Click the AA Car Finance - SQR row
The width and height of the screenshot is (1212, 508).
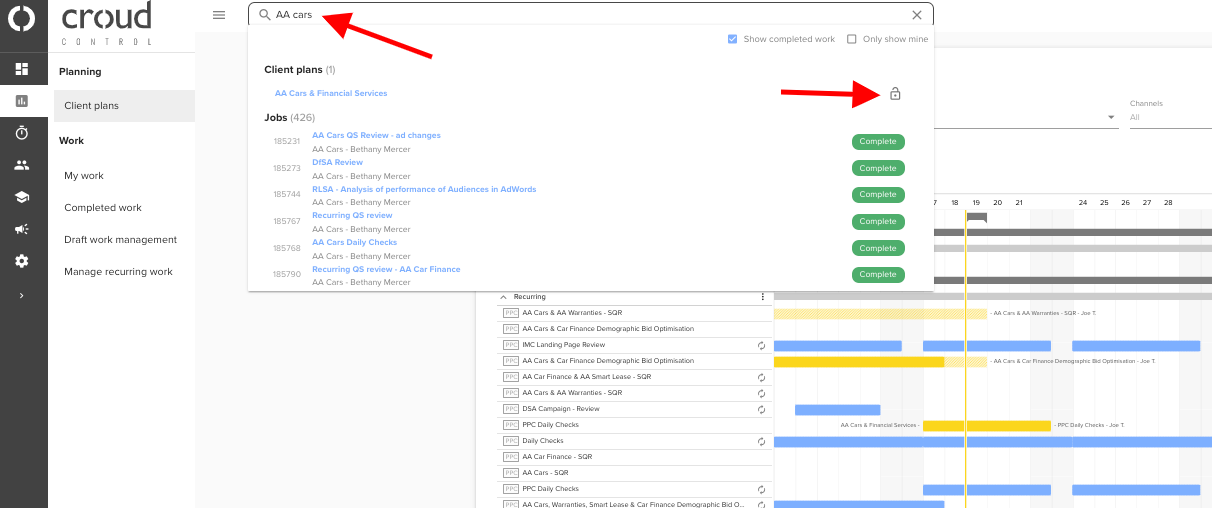tap(636, 457)
